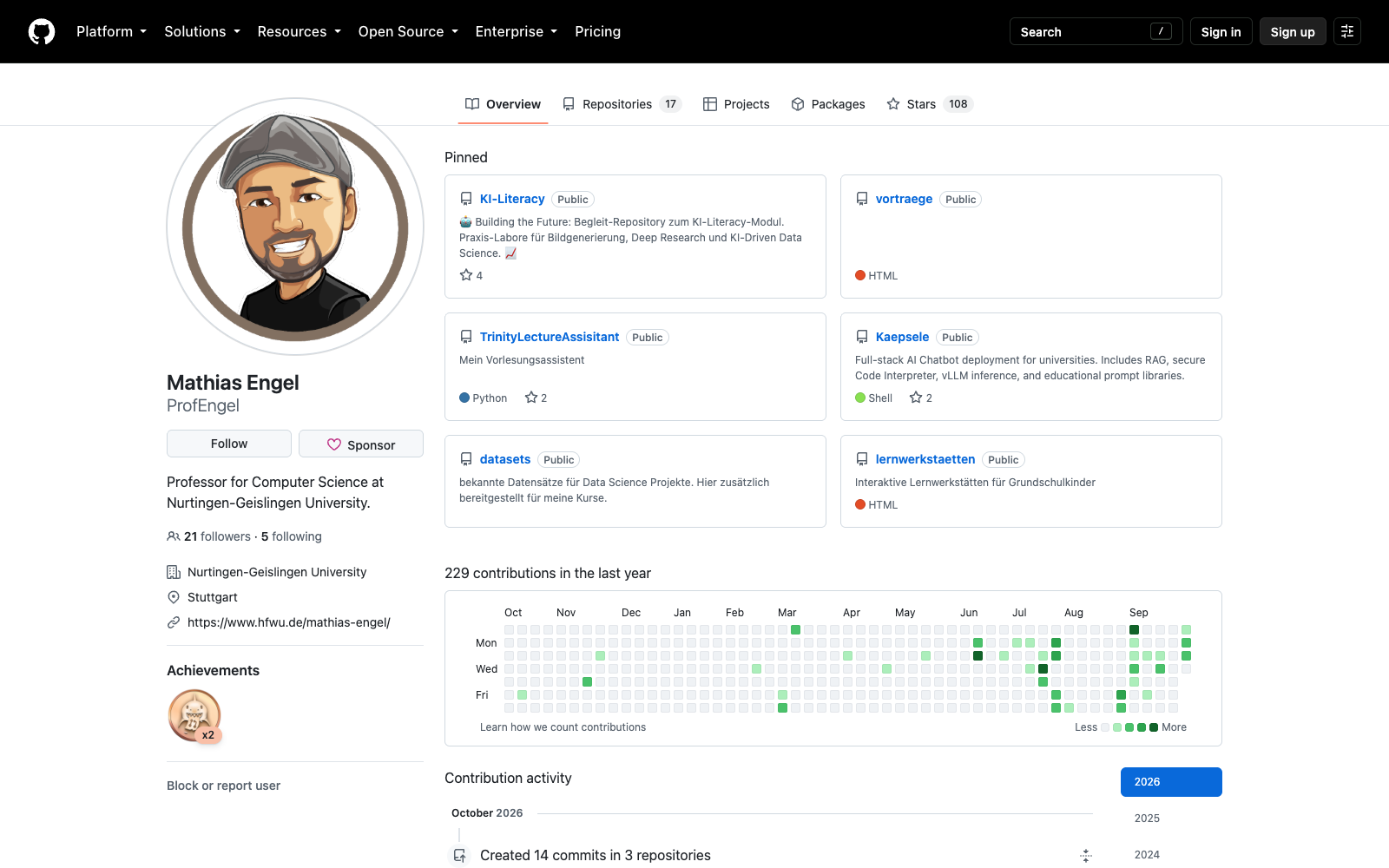1389x868 pixels.
Task: Select the 2024 contribution year
Action: click(x=1171, y=855)
